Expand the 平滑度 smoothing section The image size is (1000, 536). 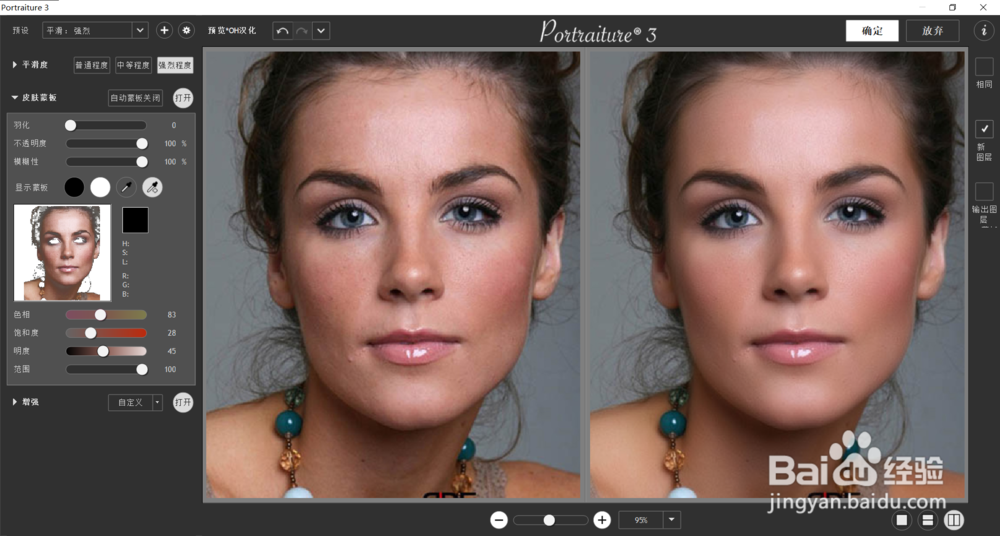point(15,64)
